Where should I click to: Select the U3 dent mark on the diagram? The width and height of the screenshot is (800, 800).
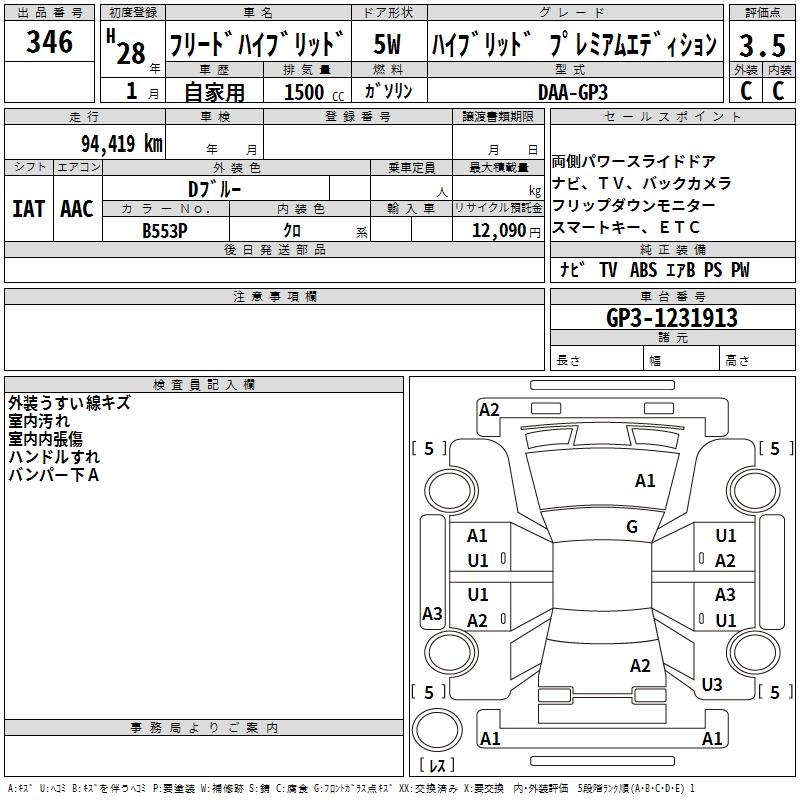click(711, 685)
